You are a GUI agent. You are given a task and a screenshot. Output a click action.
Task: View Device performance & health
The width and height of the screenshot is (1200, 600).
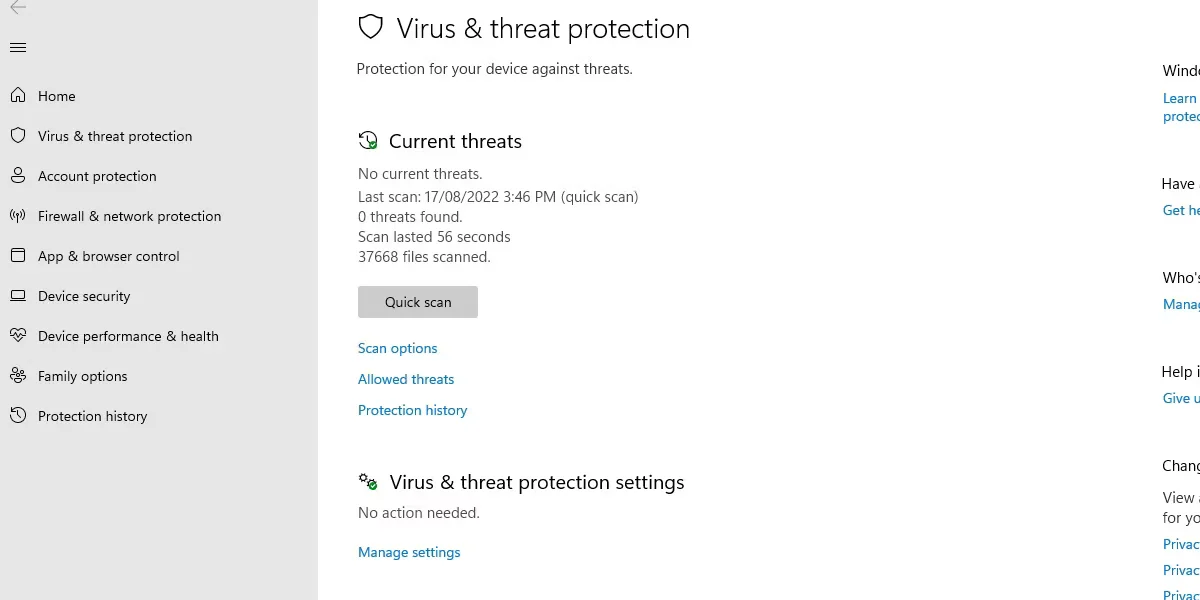pyautogui.click(x=128, y=336)
